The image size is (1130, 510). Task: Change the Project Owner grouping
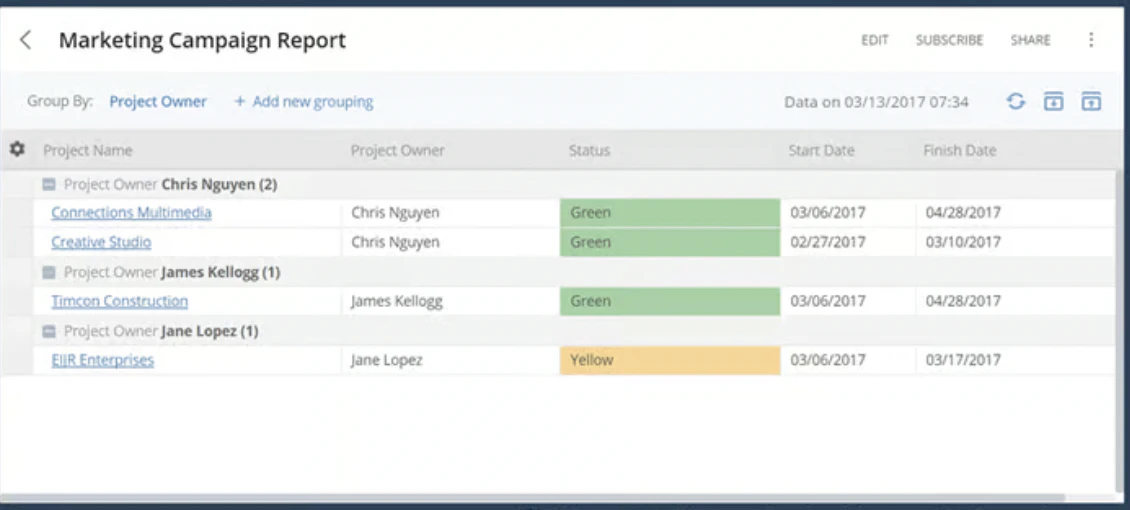pyautogui.click(x=158, y=102)
